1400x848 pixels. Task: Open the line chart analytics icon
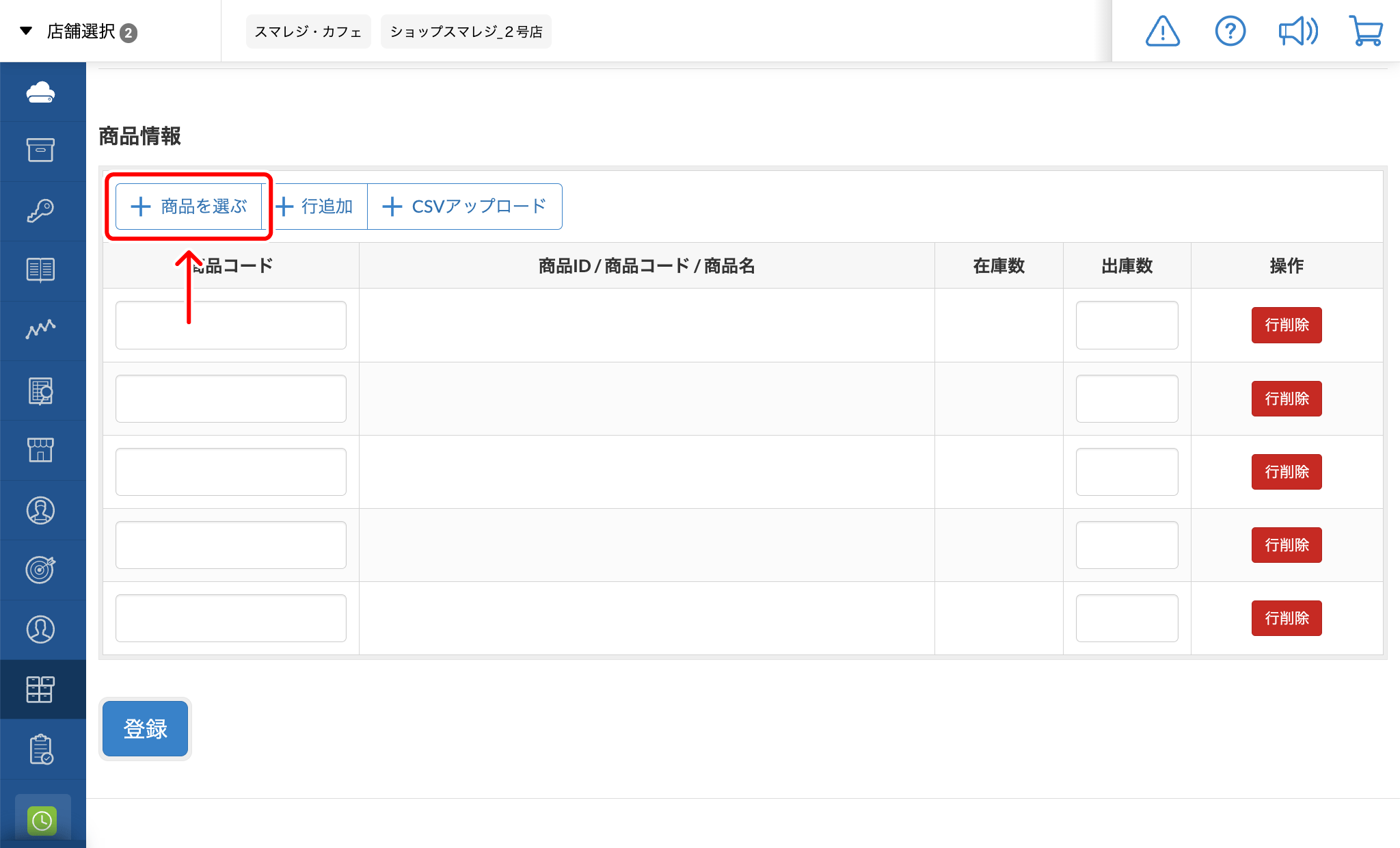click(41, 330)
